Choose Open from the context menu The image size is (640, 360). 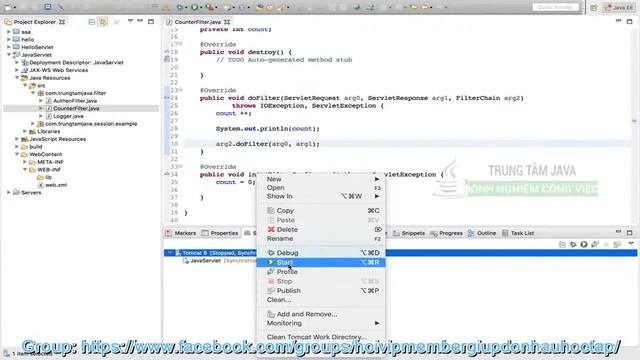coord(321,188)
